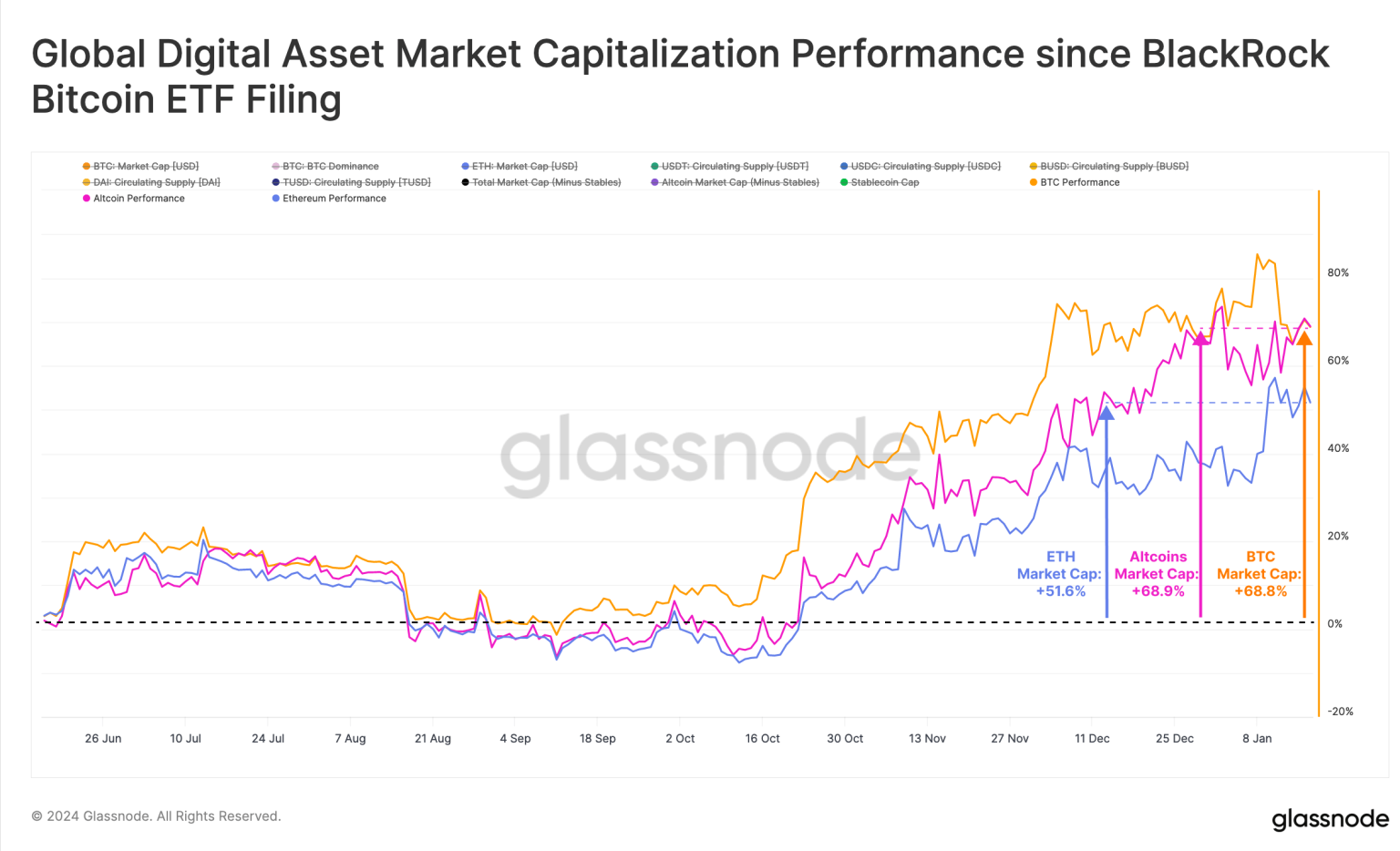
Task: Toggle BTC: Market Cap [USD] legend entry
Action: click(x=140, y=167)
